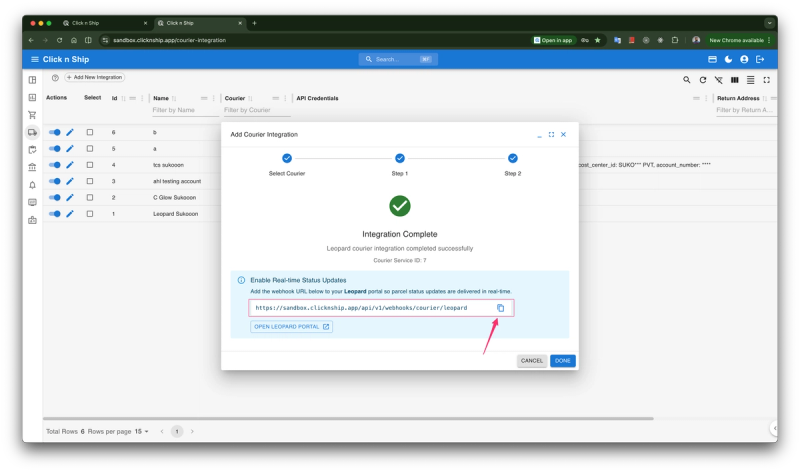Image resolution: width=800 pixels, height=472 pixels.
Task: Click the help question mark icon
Action: point(55,78)
